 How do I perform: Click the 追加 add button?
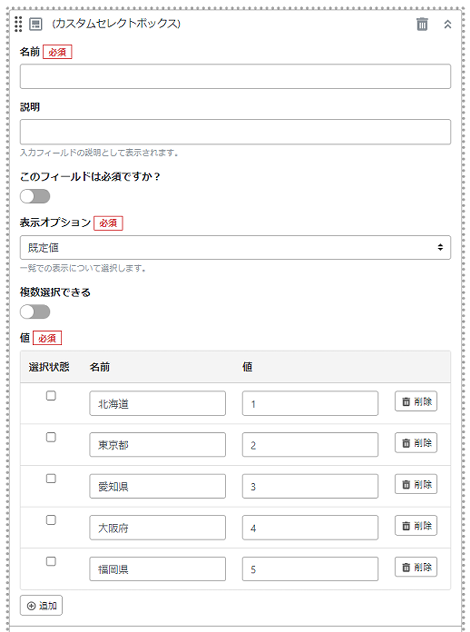pos(42,605)
